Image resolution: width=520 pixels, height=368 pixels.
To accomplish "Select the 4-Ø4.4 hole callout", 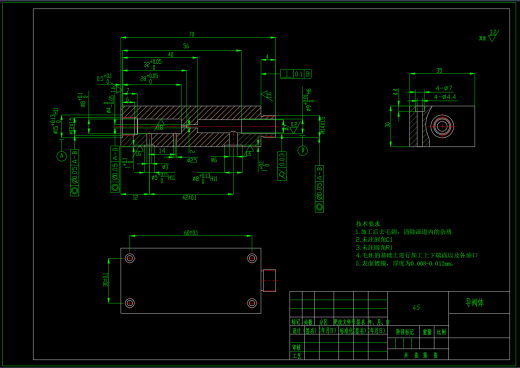I will 445,97.
